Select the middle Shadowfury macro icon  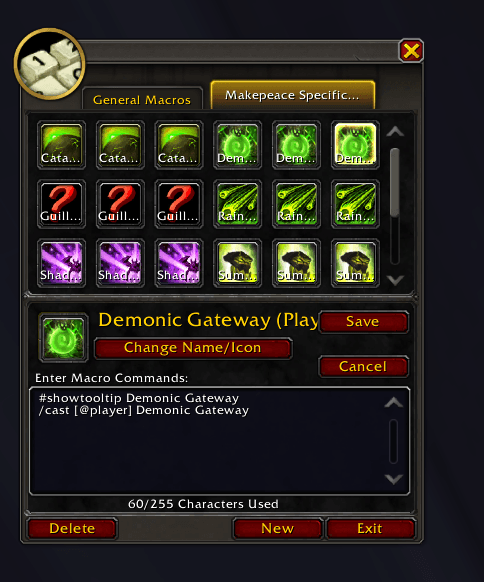point(120,263)
